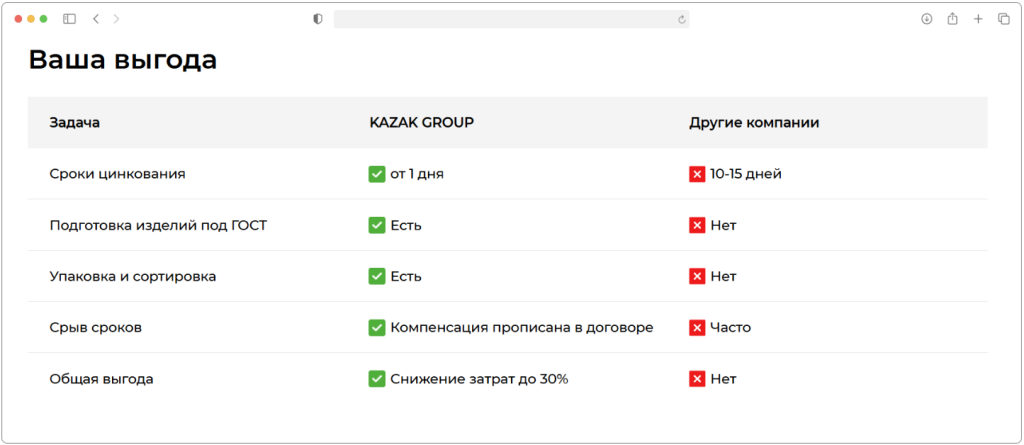Select the 'KAZAK GROUP' column header
1024x445 pixels.
tap(422, 123)
